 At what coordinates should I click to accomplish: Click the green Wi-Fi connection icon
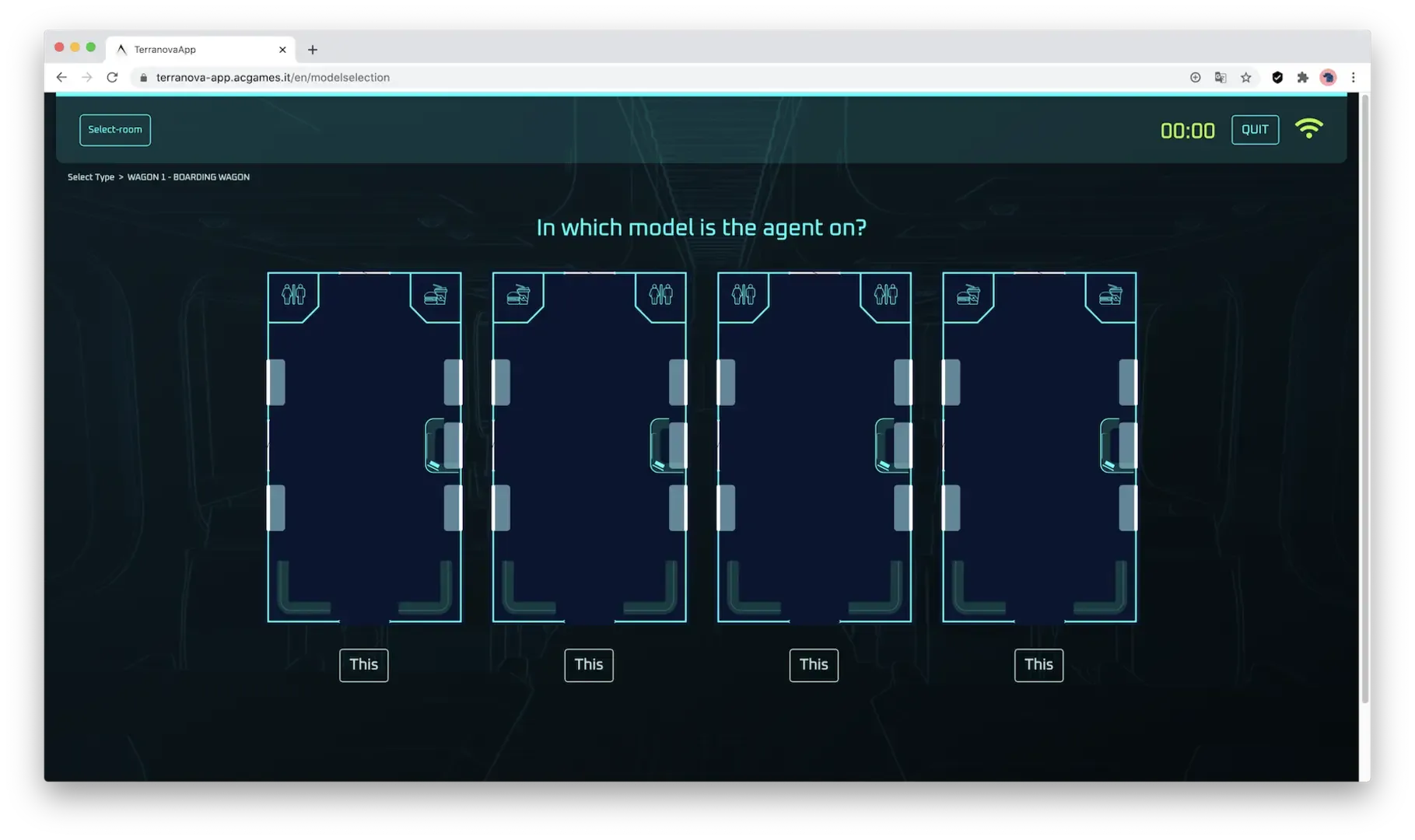[x=1308, y=129]
